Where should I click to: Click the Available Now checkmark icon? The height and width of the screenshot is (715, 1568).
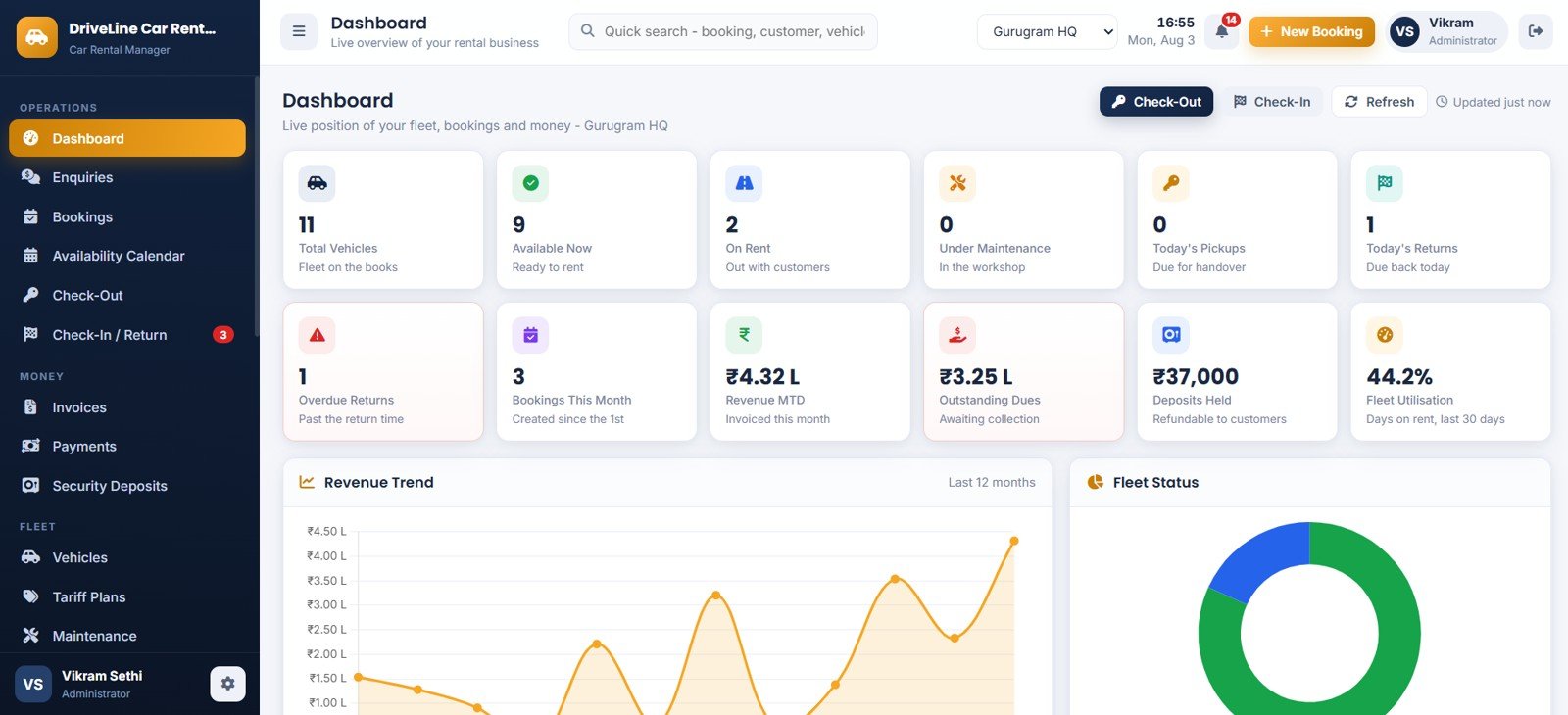tap(530, 183)
